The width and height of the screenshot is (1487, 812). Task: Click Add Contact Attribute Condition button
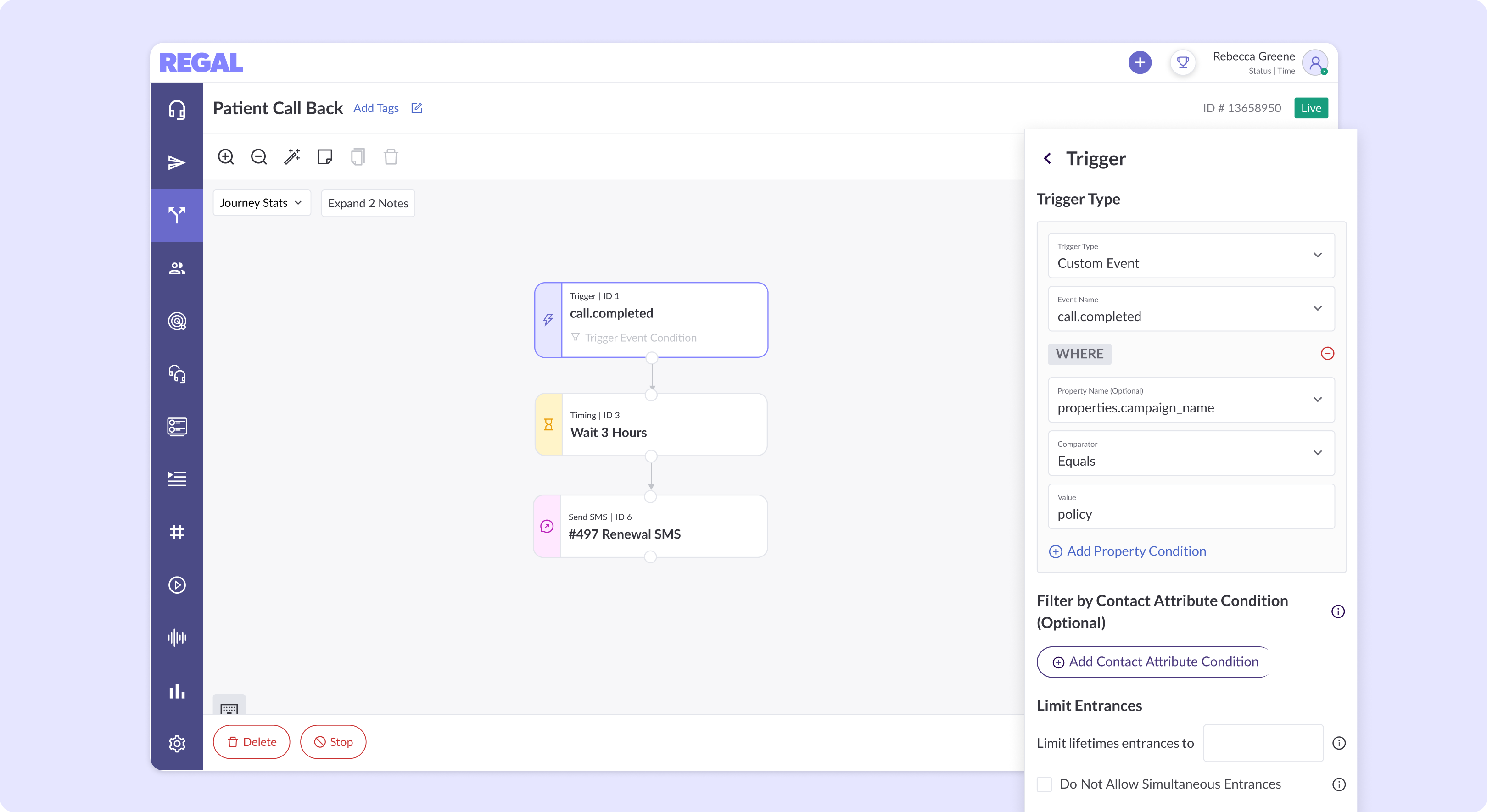[x=1154, y=662]
